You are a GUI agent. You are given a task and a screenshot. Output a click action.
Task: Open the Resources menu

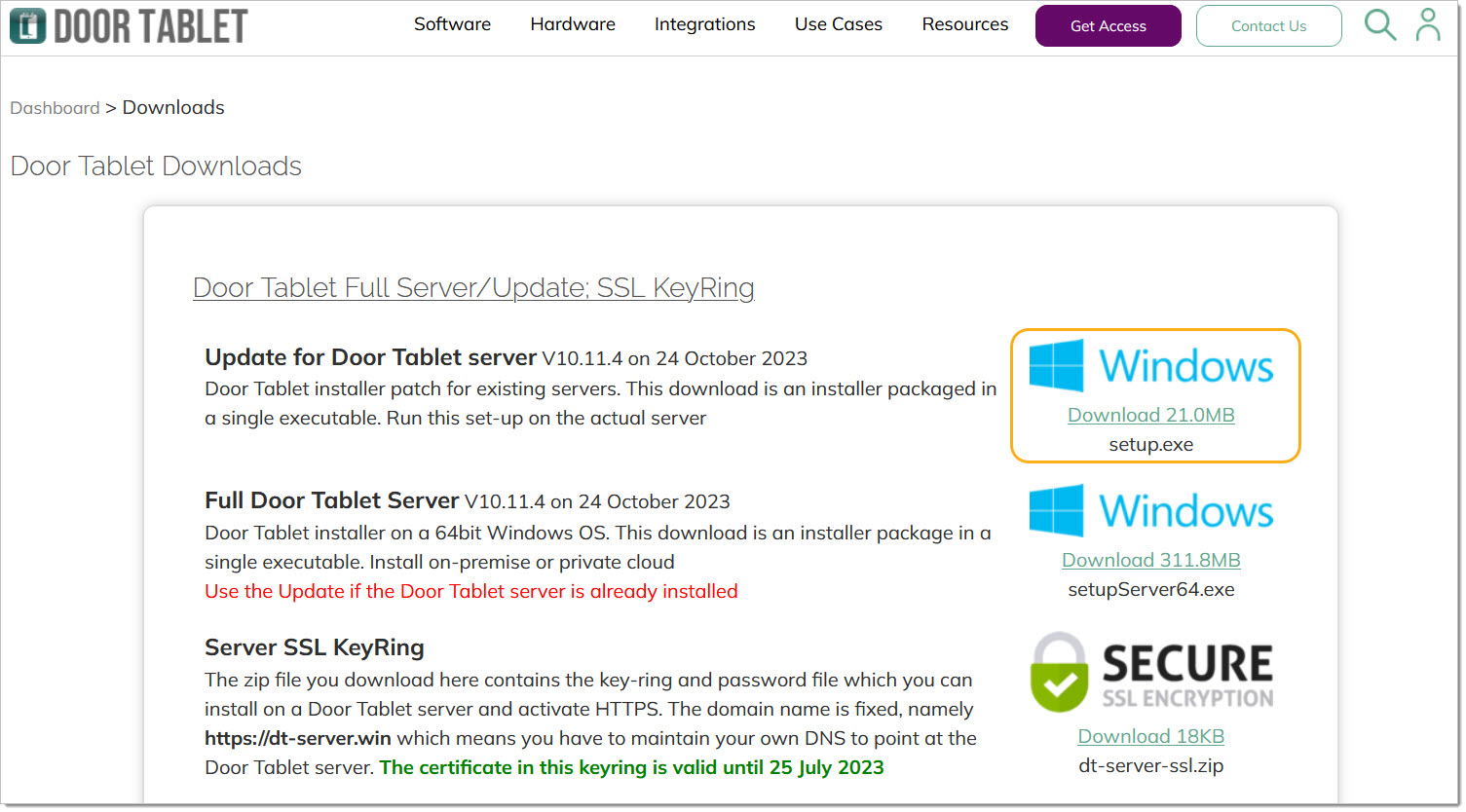[965, 24]
